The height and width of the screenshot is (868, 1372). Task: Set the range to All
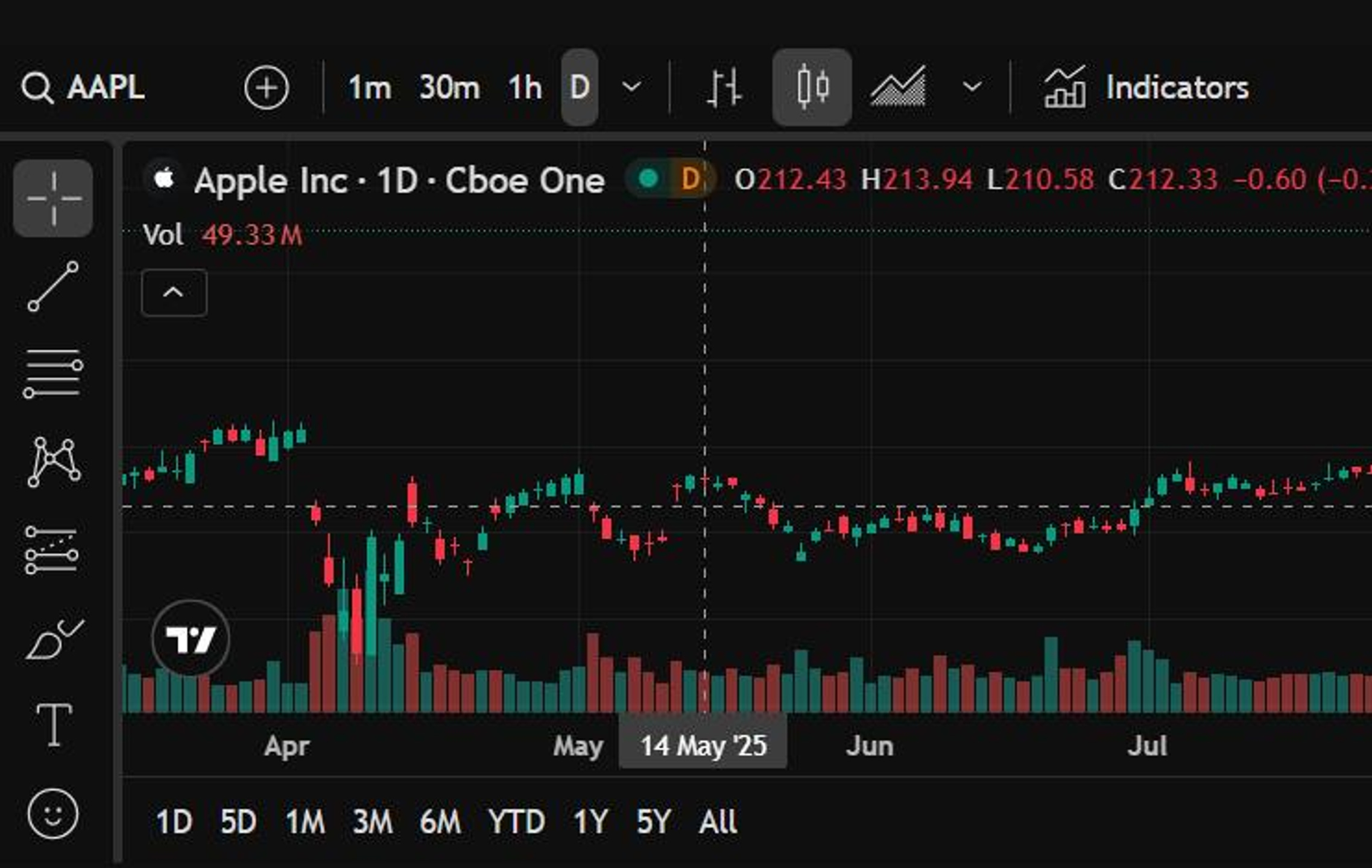coord(718,821)
